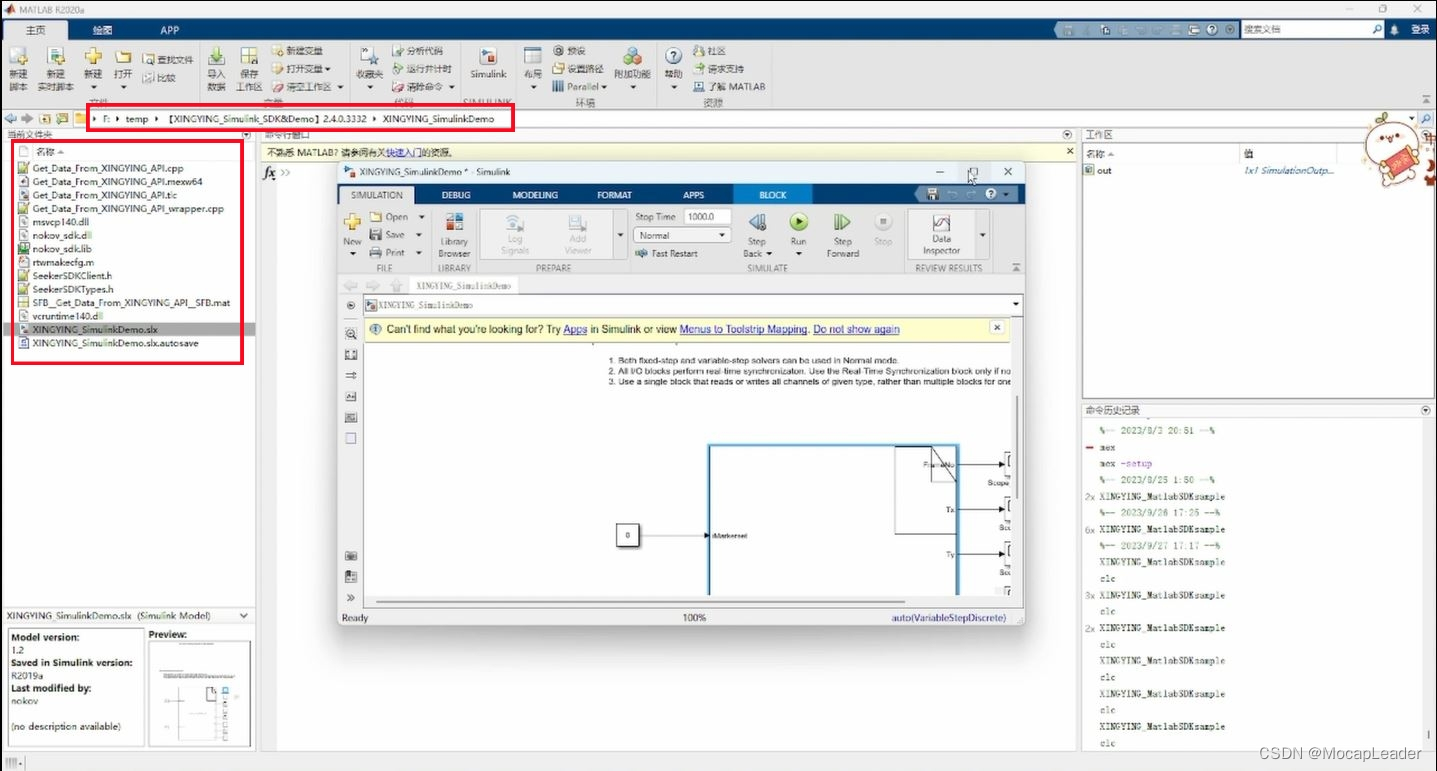Click Help question mark icon in MATLAB
Screen dimensions: 1437x771
point(674,56)
